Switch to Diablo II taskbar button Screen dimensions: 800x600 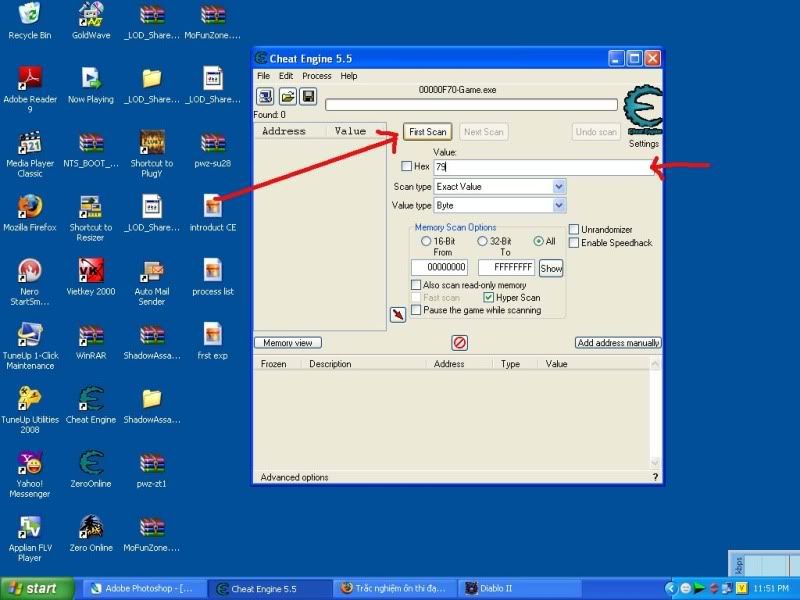tap(519, 589)
